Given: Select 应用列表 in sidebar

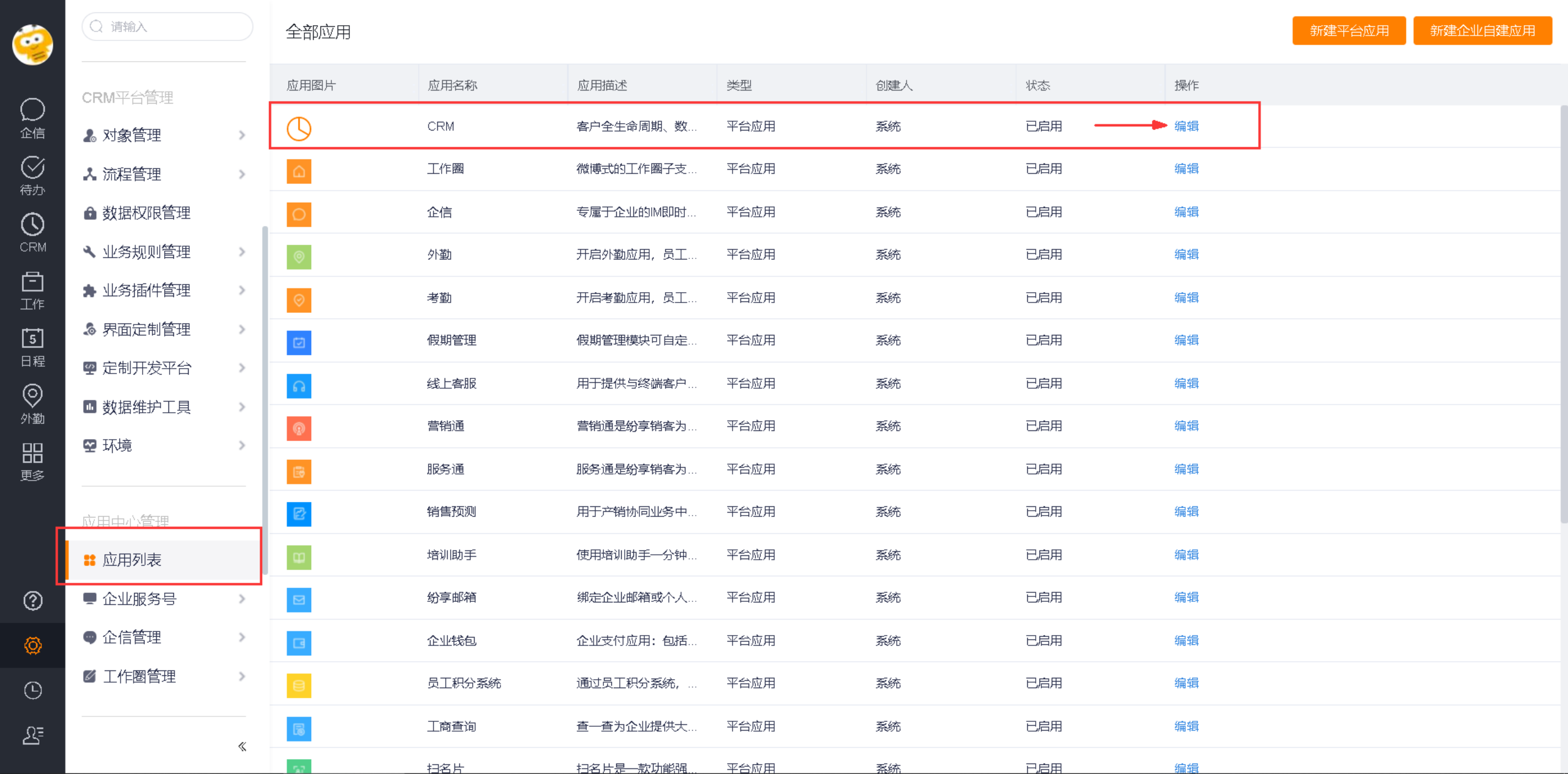Looking at the screenshot, I should point(164,560).
